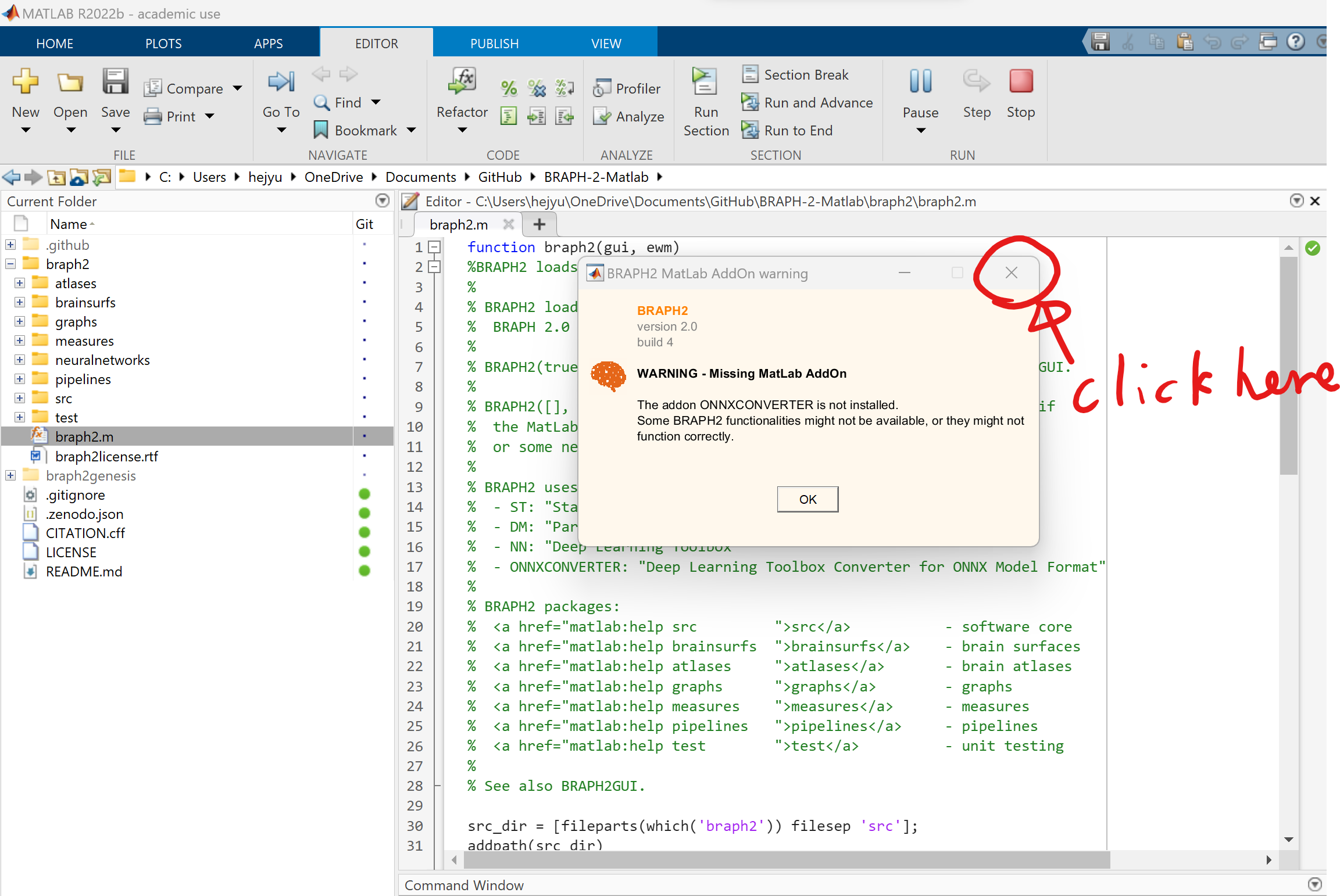The width and height of the screenshot is (1340, 896).
Task: Open the Compare dropdown arrow
Action: point(237,88)
